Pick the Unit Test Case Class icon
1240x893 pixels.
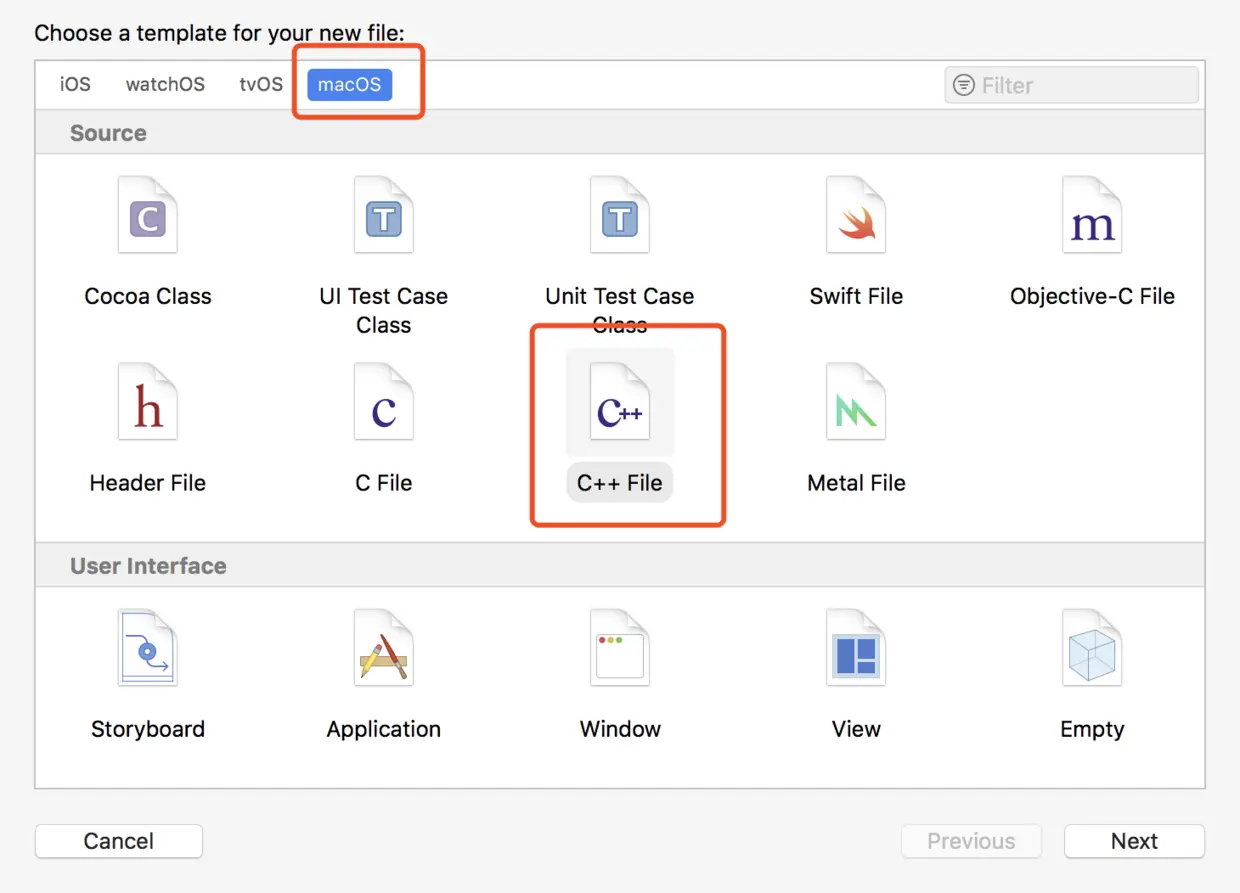coord(620,215)
